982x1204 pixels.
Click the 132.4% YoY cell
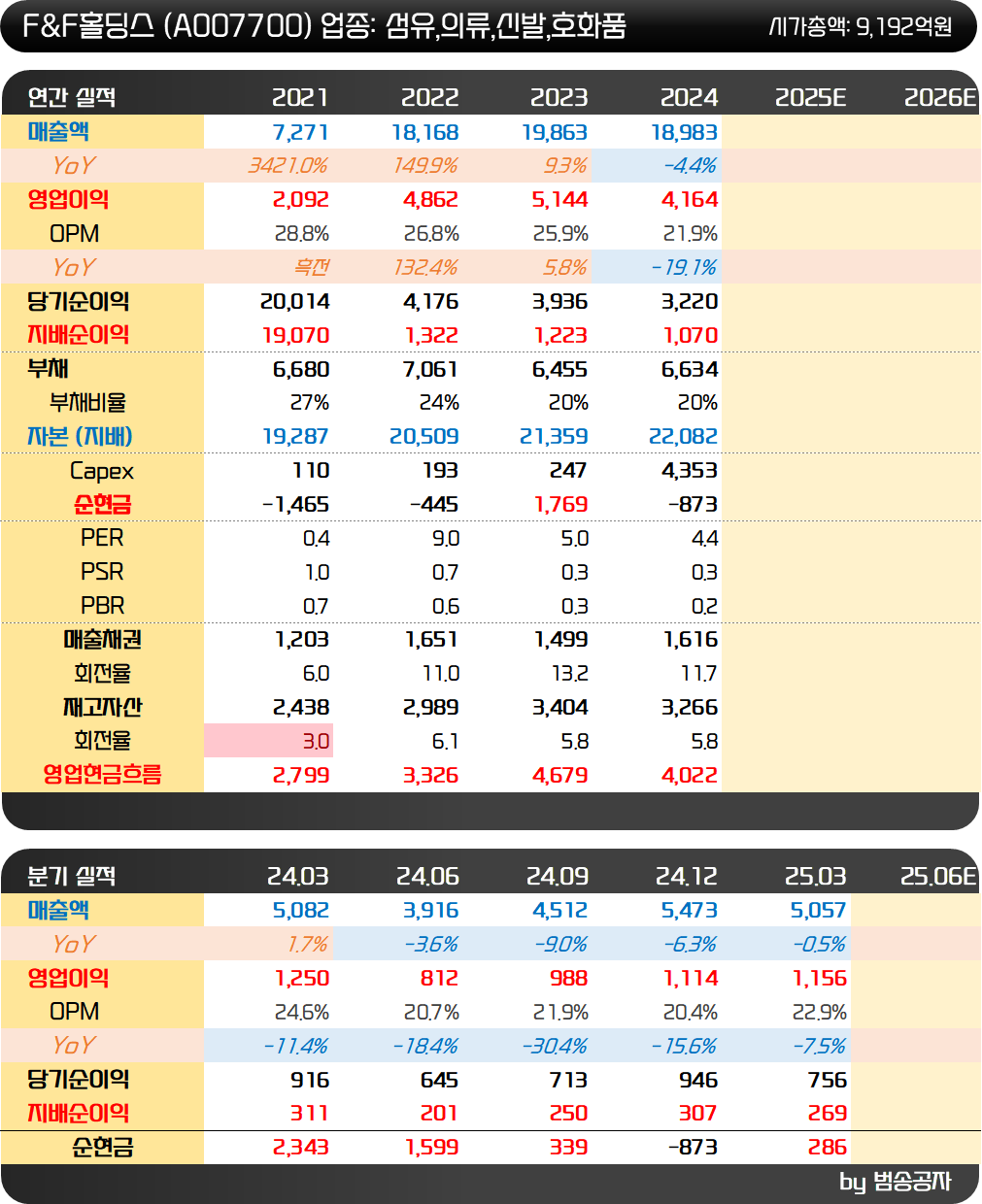tap(425, 267)
